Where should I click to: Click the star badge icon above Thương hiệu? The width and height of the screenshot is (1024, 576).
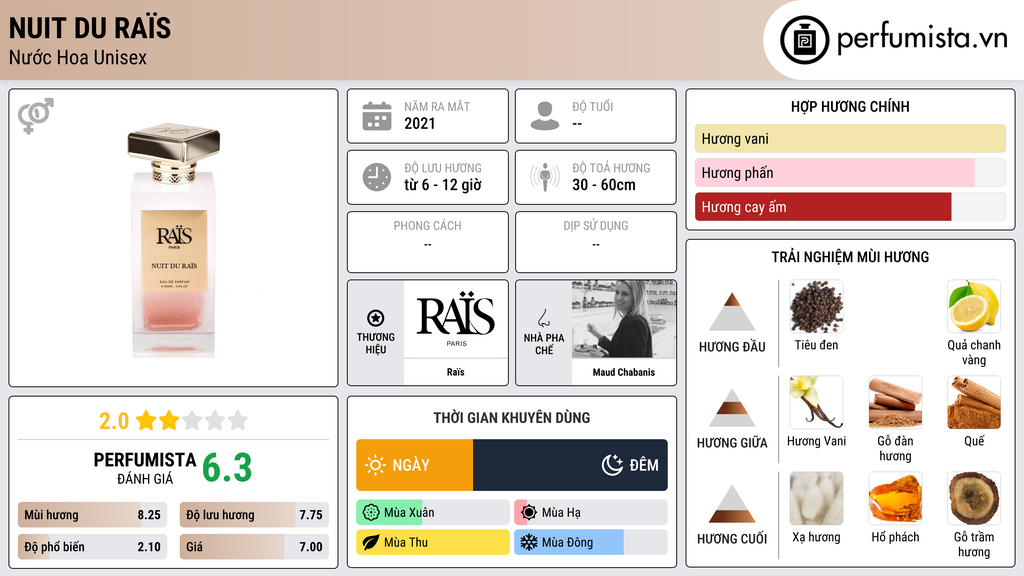coord(376,318)
